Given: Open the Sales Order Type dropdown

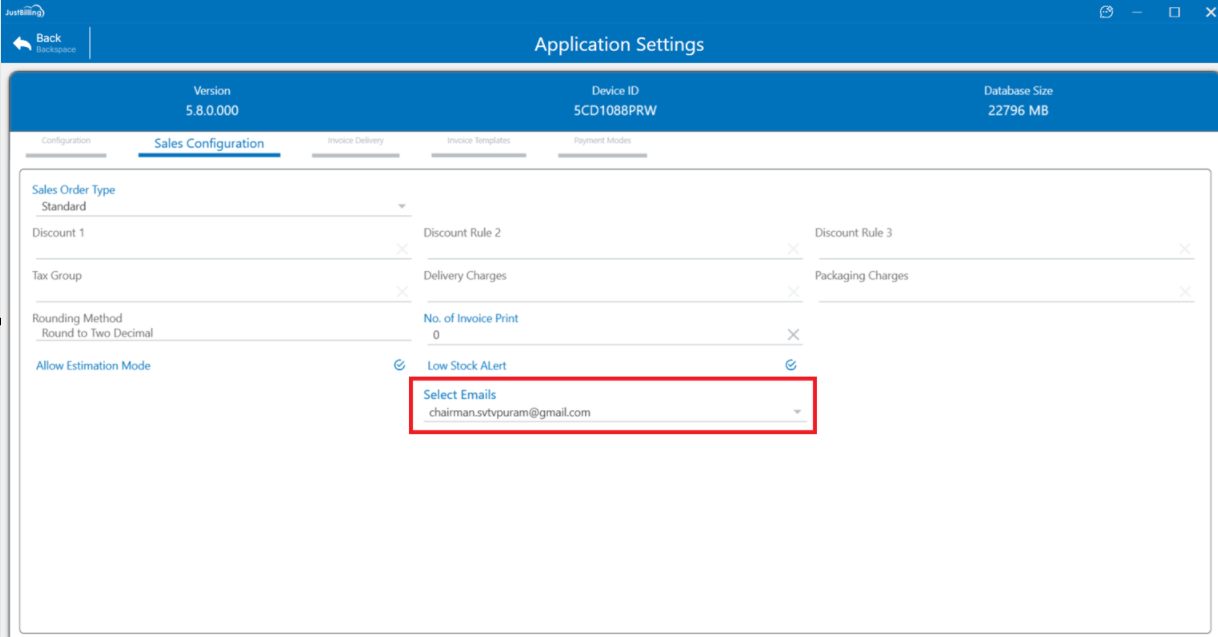Looking at the screenshot, I should [x=402, y=207].
